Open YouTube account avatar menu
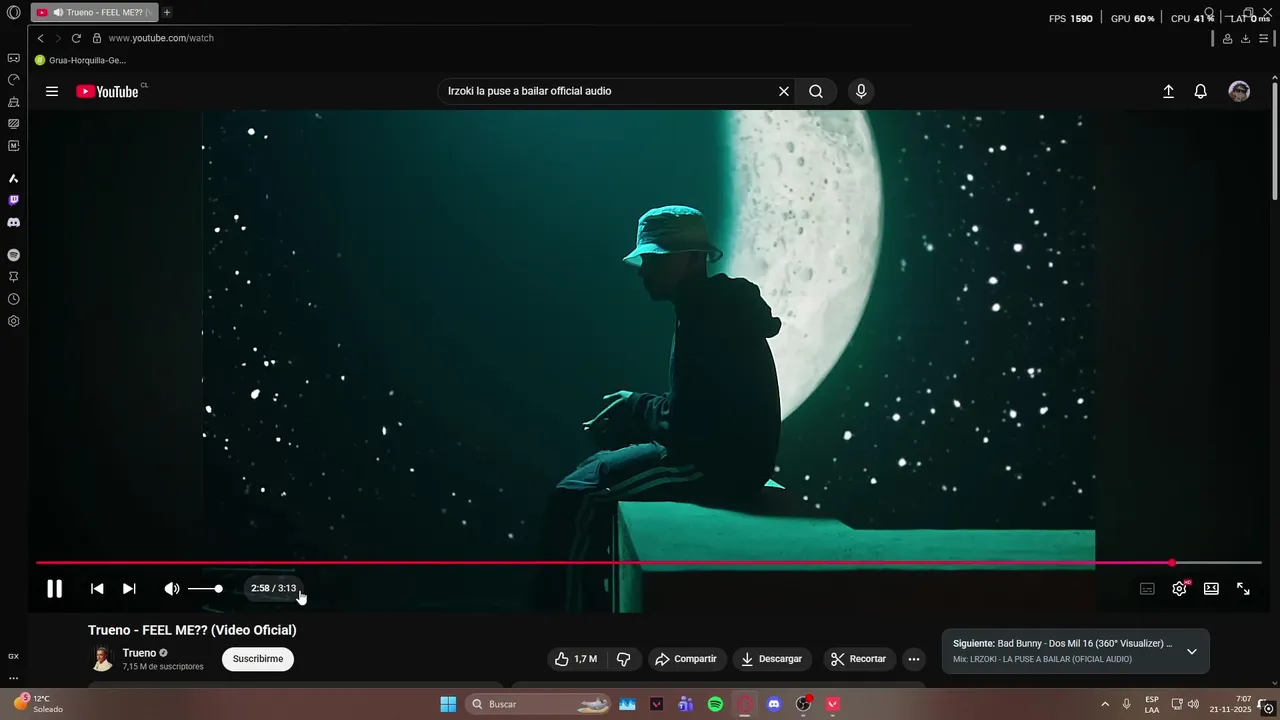The height and width of the screenshot is (720, 1280). pos(1239,91)
